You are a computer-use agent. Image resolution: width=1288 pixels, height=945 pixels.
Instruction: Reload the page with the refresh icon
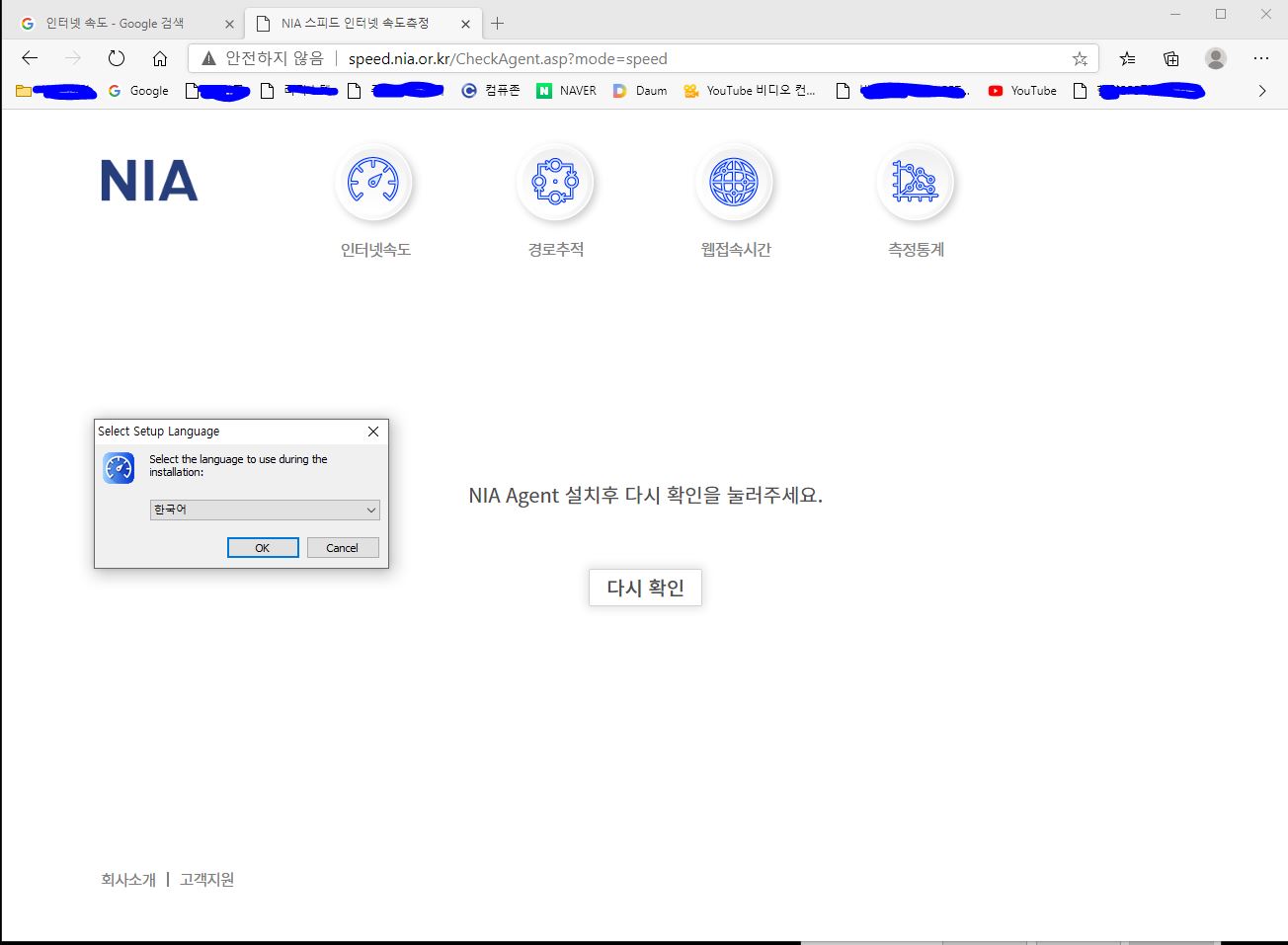[117, 58]
